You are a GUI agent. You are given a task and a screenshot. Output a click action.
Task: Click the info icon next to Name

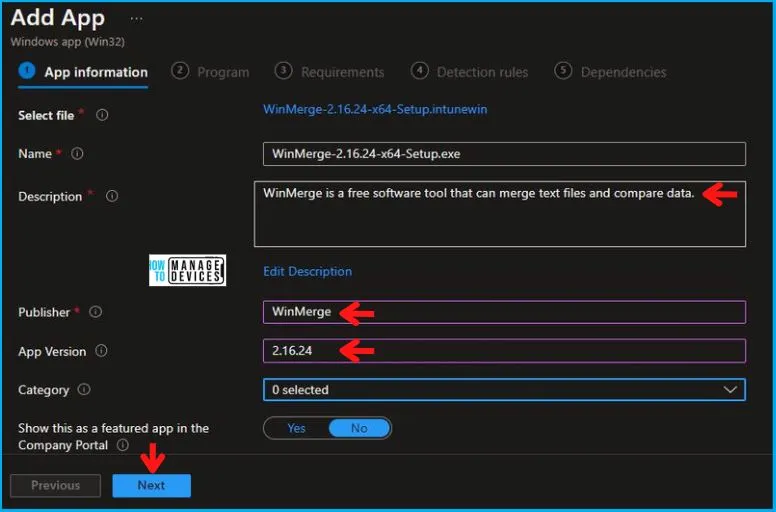pos(77,153)
